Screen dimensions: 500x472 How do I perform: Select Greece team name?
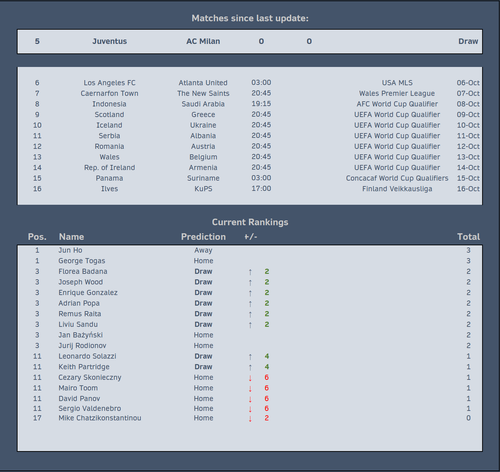pos(203,115)
